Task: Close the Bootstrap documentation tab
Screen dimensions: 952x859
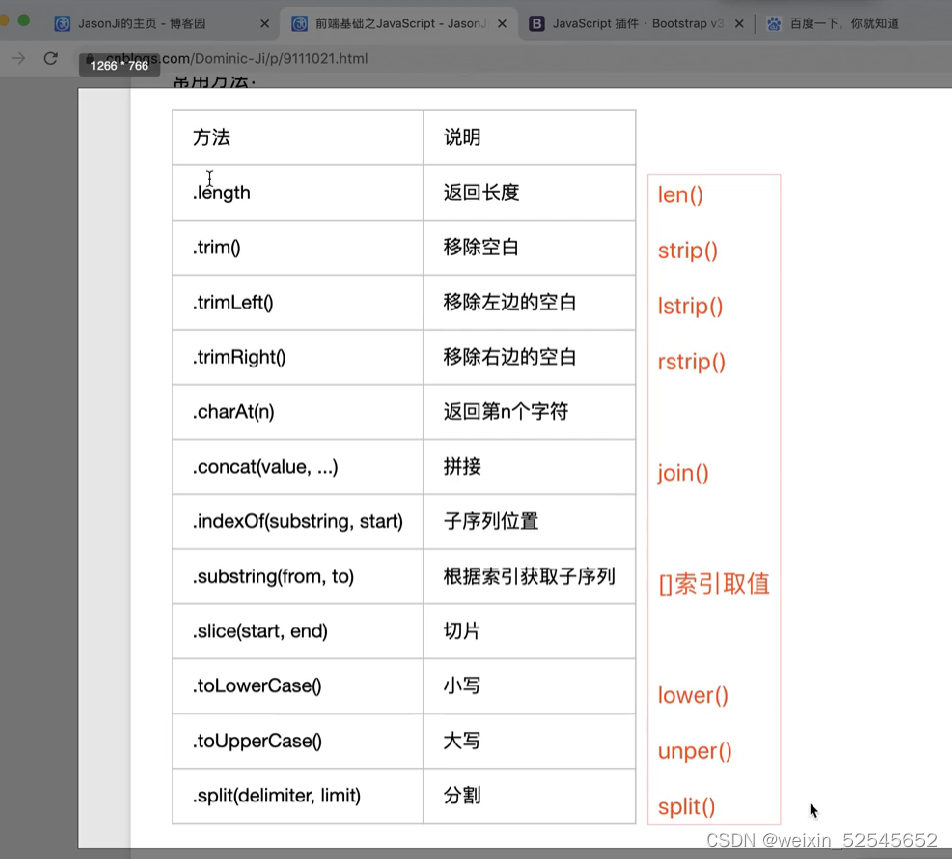Action: tap(738, 23)
